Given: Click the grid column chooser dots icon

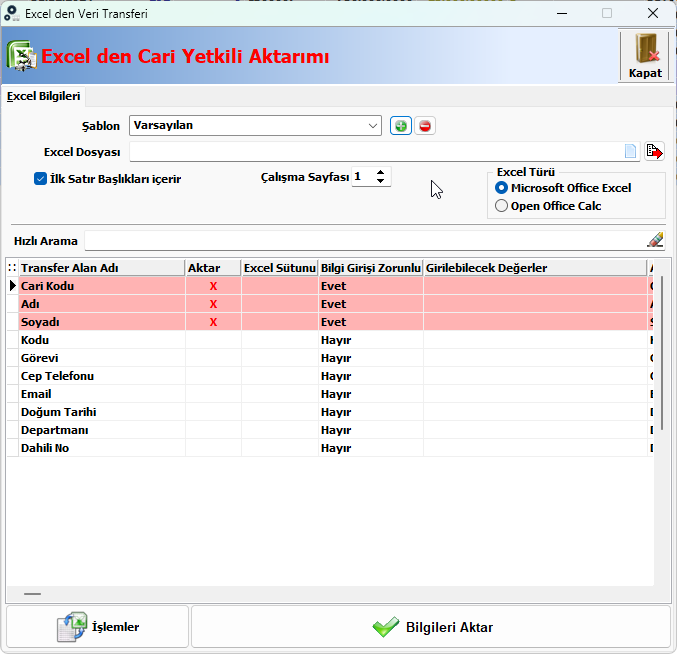Looking at the screenshot, I should coord(12,268).
